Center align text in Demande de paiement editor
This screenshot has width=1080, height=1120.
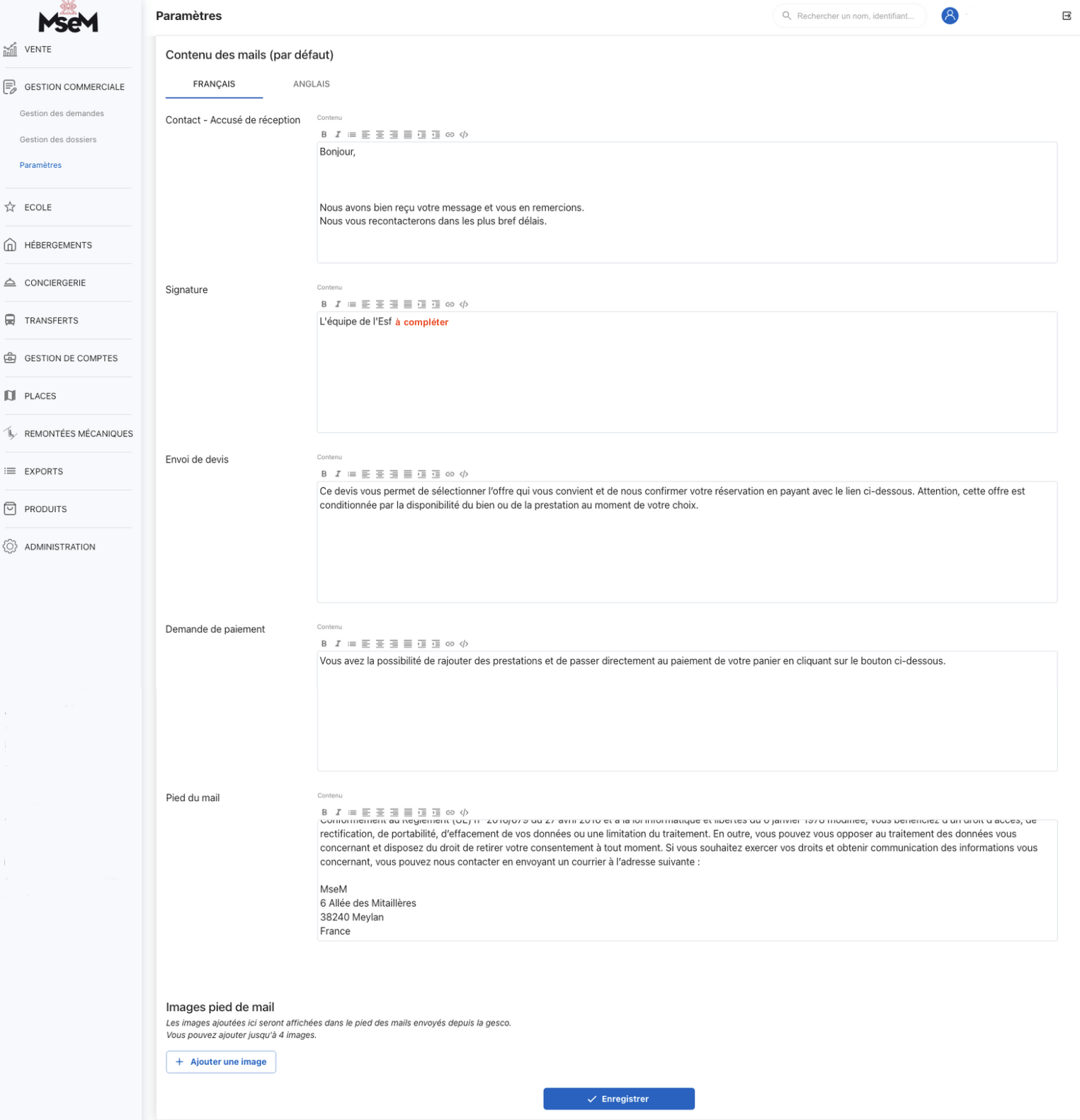pyautogui.click(x=380, y=644)
